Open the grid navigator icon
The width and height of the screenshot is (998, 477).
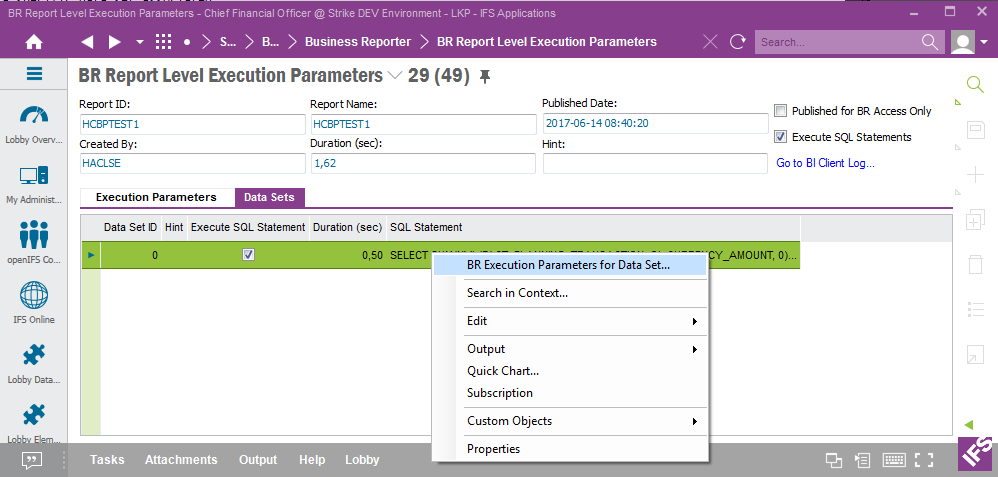point(164,42)
